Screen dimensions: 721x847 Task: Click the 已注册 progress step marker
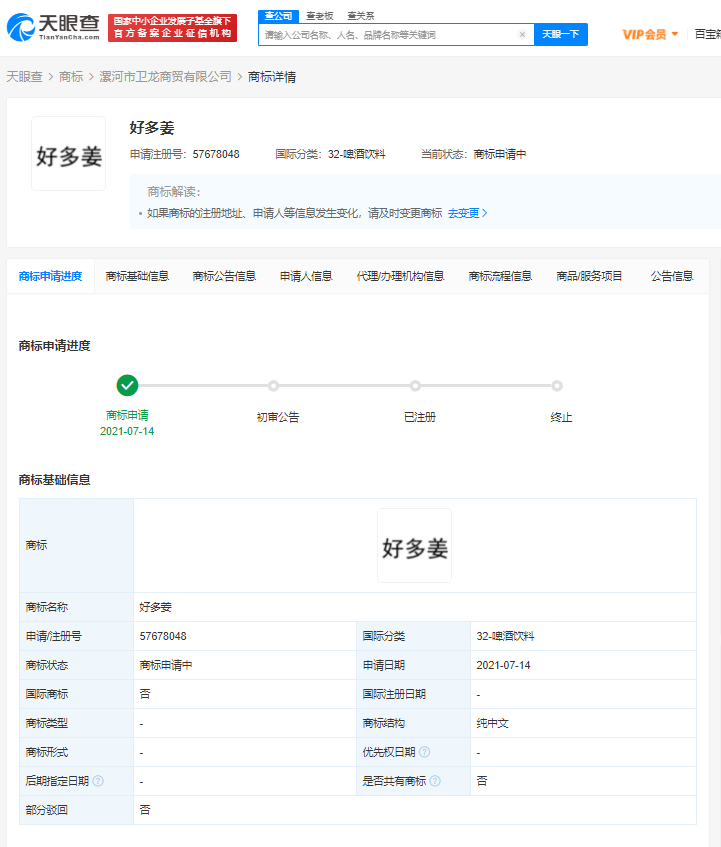tap(415, 386)
